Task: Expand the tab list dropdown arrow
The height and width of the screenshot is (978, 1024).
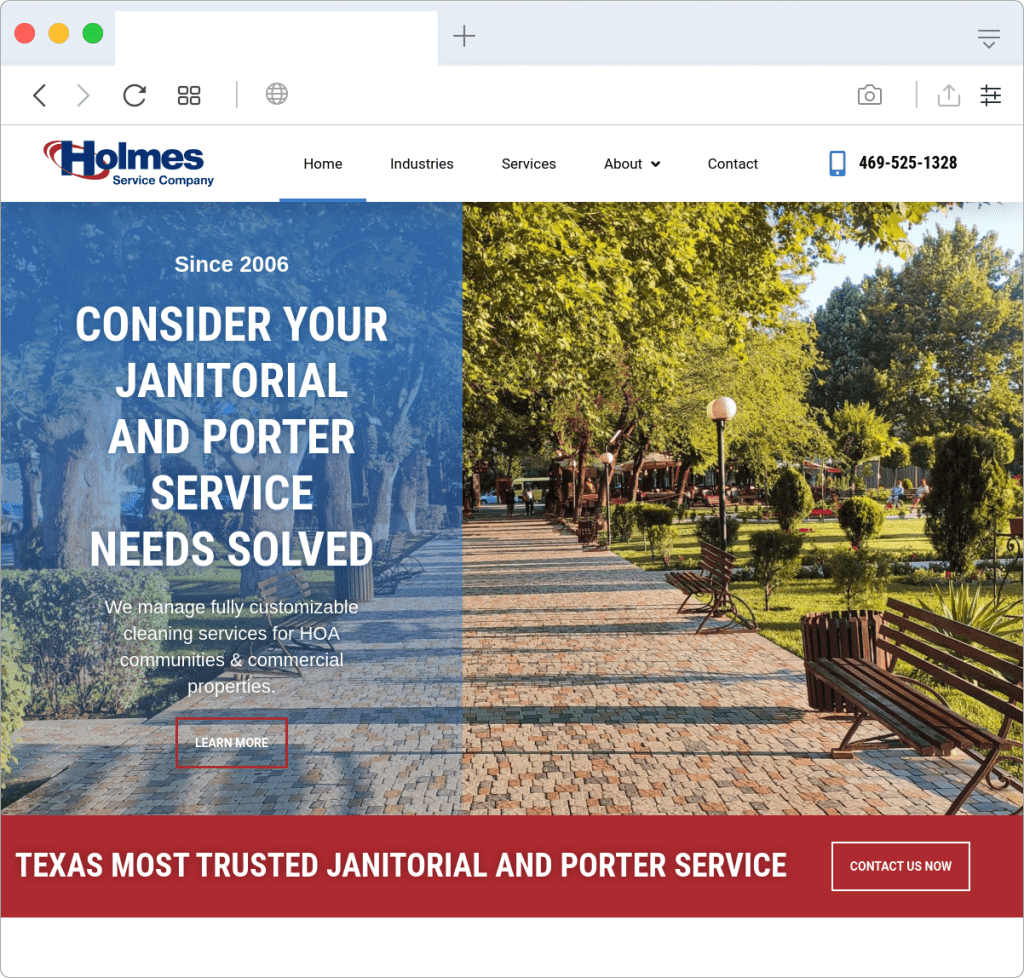Action: 989,39
